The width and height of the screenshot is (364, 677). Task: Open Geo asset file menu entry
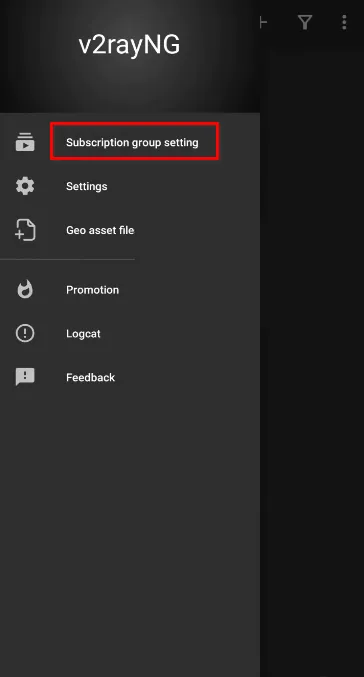[130, 230]
